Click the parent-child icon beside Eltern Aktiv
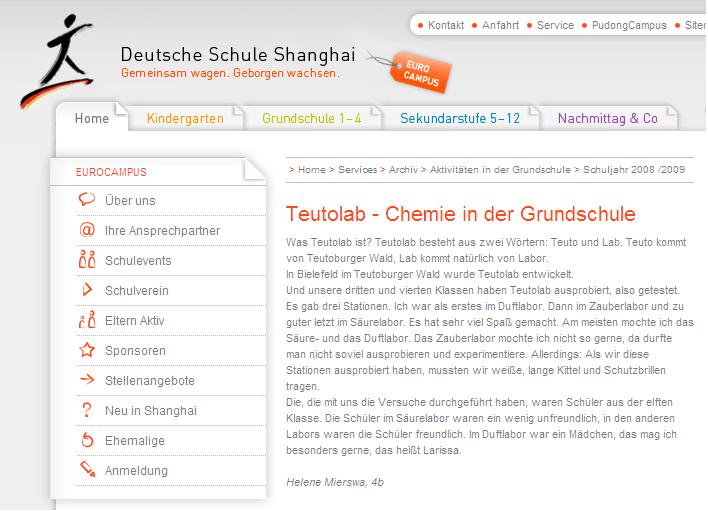Viewport: 708px width, 511px height. [x=87, y=320]
